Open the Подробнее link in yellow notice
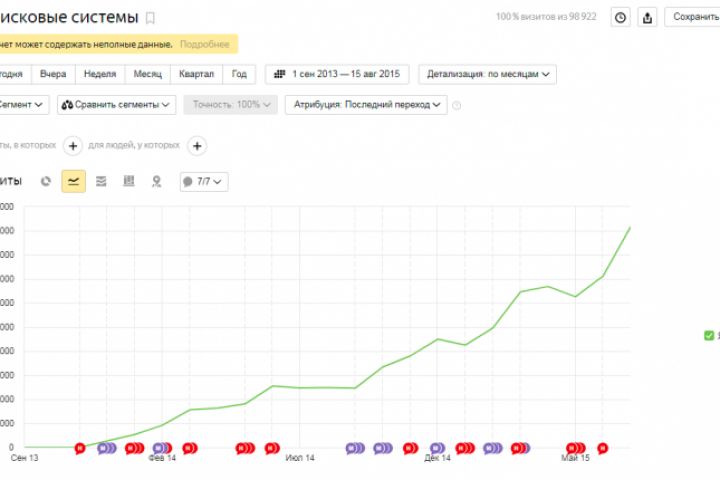This screenshot has width=720, height=480. coord(204,44)
